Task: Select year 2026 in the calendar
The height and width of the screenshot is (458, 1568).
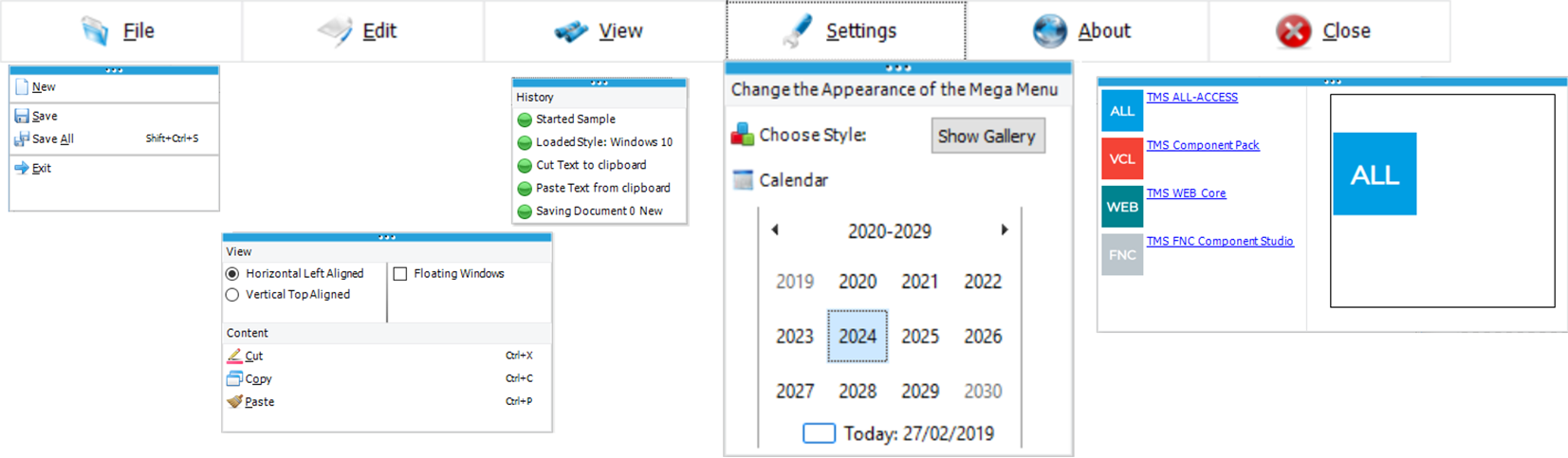Action: tap(983, 337)
